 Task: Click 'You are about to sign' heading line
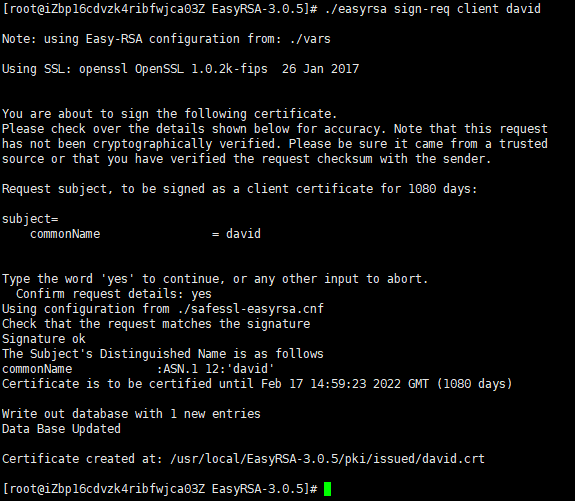pyautogui.click(x=169, y=114)
